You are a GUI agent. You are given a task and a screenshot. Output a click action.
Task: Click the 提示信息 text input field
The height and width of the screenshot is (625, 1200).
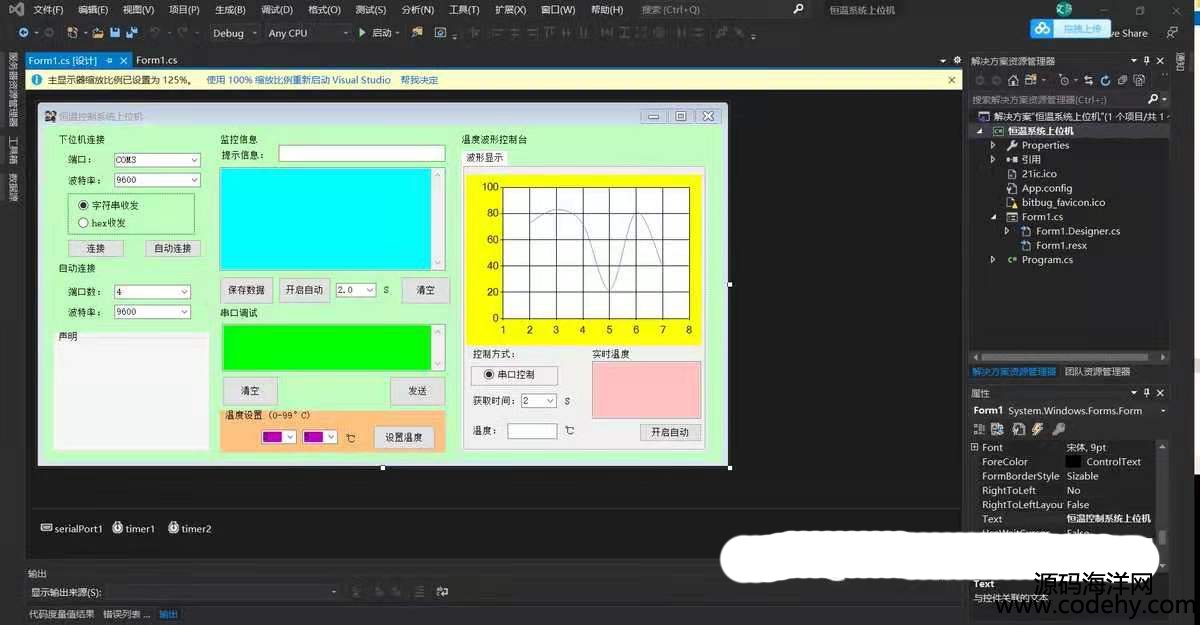(x=361, y=154)
